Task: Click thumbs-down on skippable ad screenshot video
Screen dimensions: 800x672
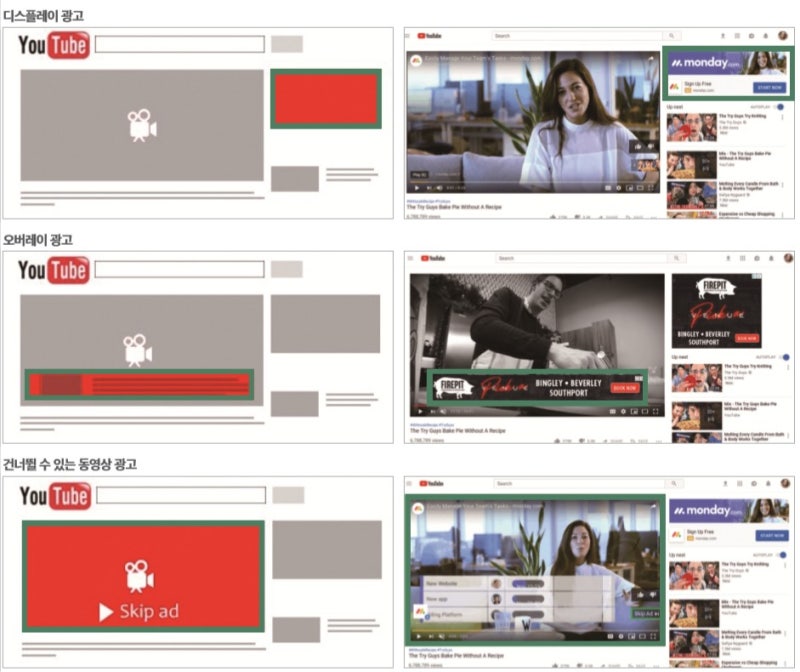Action: (x=652, y=594)
